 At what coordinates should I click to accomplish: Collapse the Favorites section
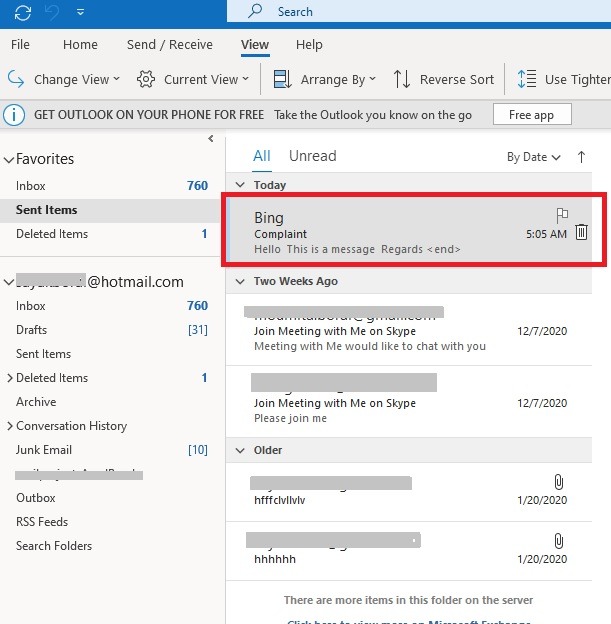[8, 160]
